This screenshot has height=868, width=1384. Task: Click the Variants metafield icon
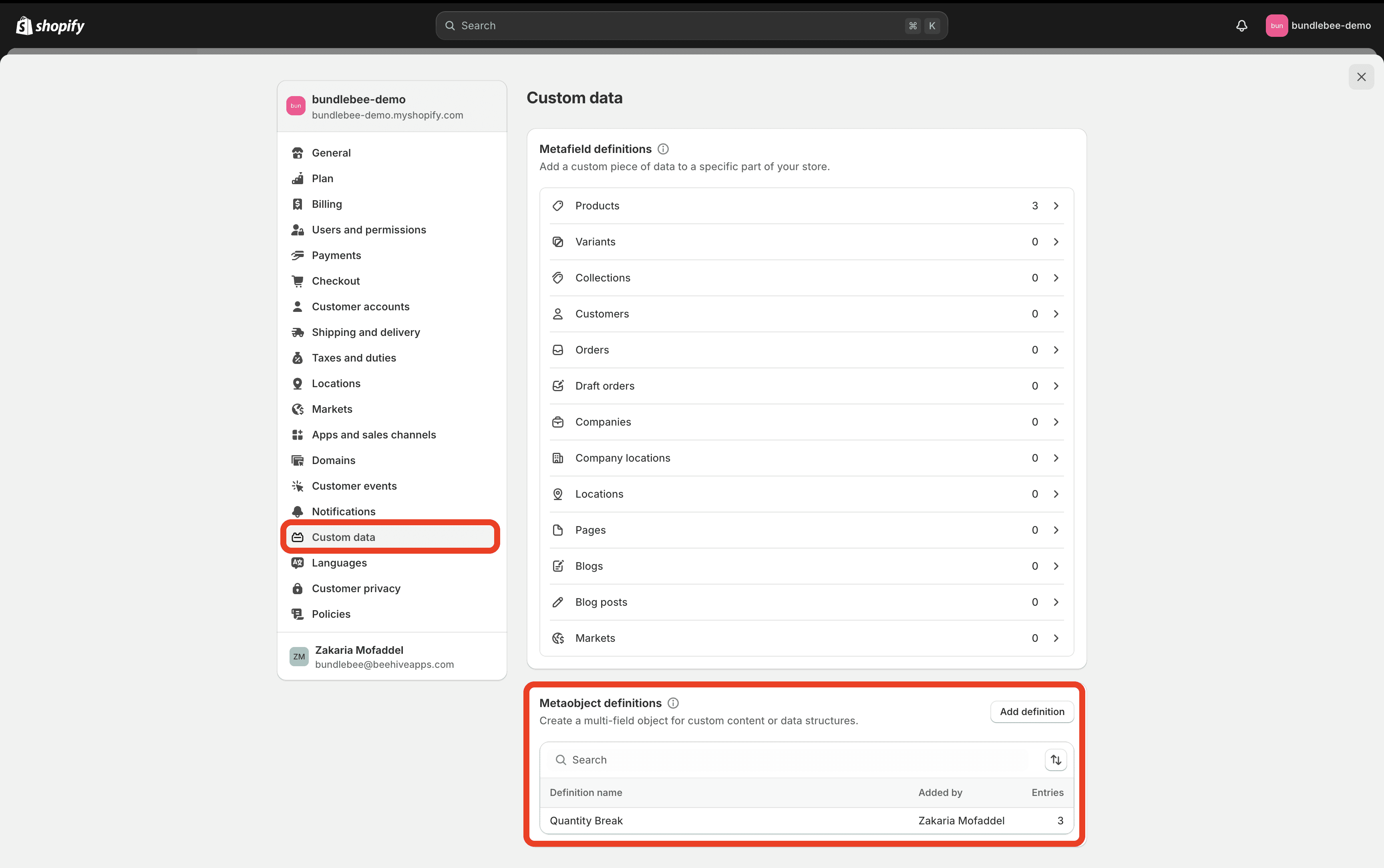[558, 241]
